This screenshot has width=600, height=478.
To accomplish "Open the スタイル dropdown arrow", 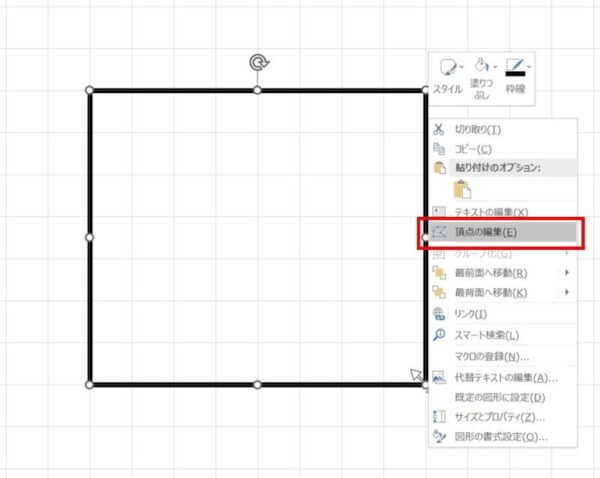I will coord(460,67).
